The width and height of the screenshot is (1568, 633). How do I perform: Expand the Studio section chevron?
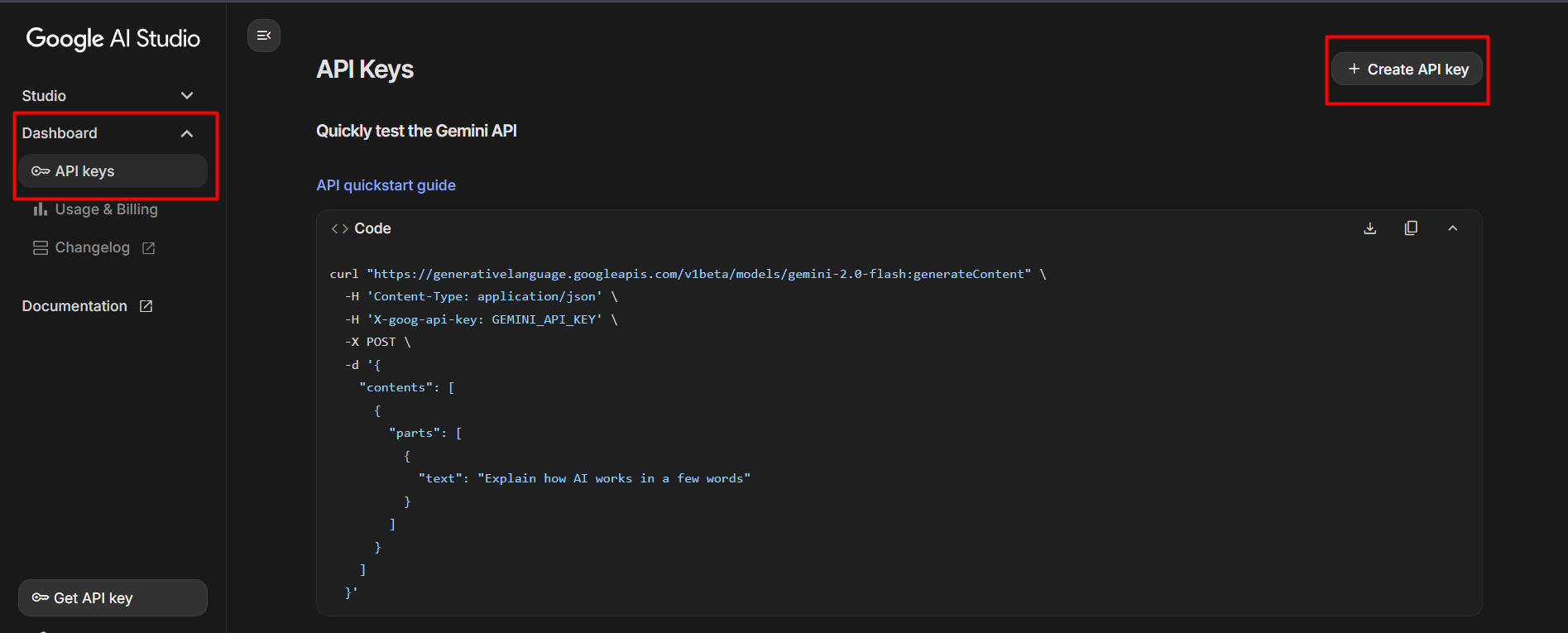pos(187,96)
